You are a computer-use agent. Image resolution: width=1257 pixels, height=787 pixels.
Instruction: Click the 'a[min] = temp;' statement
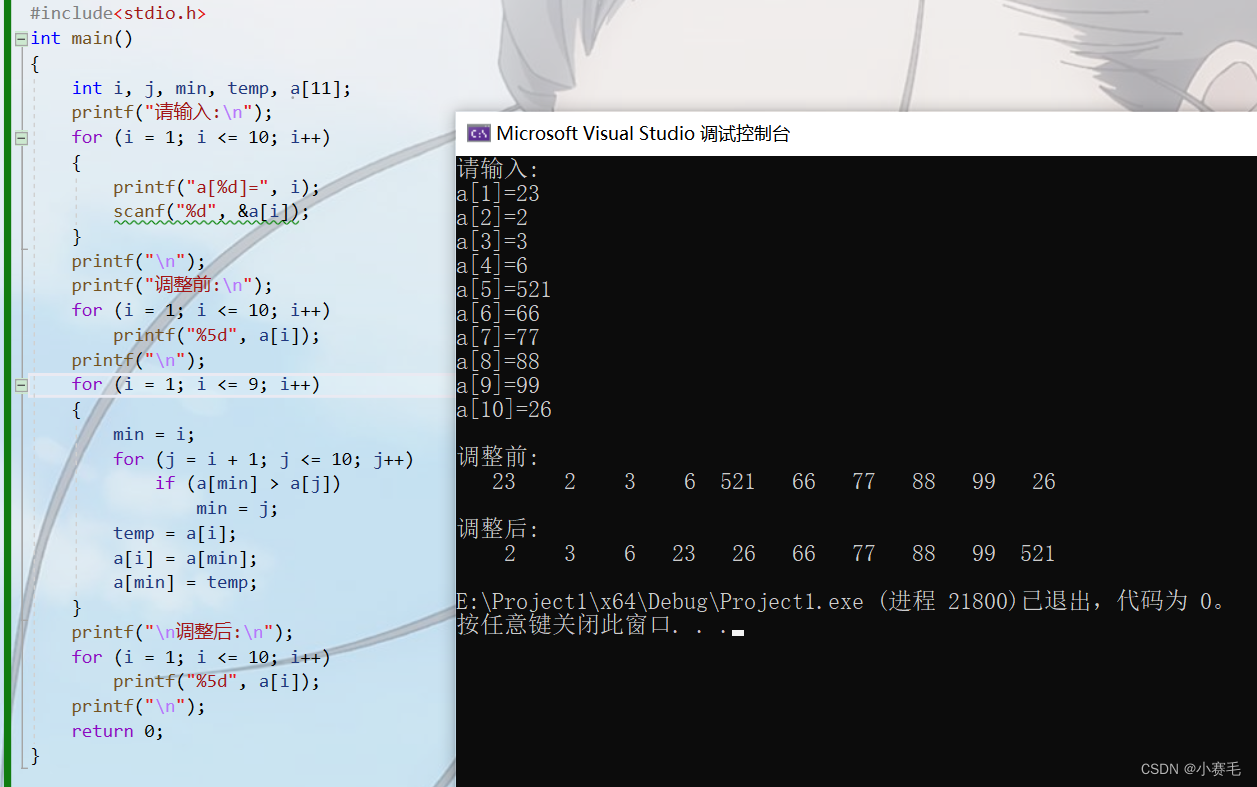coord(185,583)
